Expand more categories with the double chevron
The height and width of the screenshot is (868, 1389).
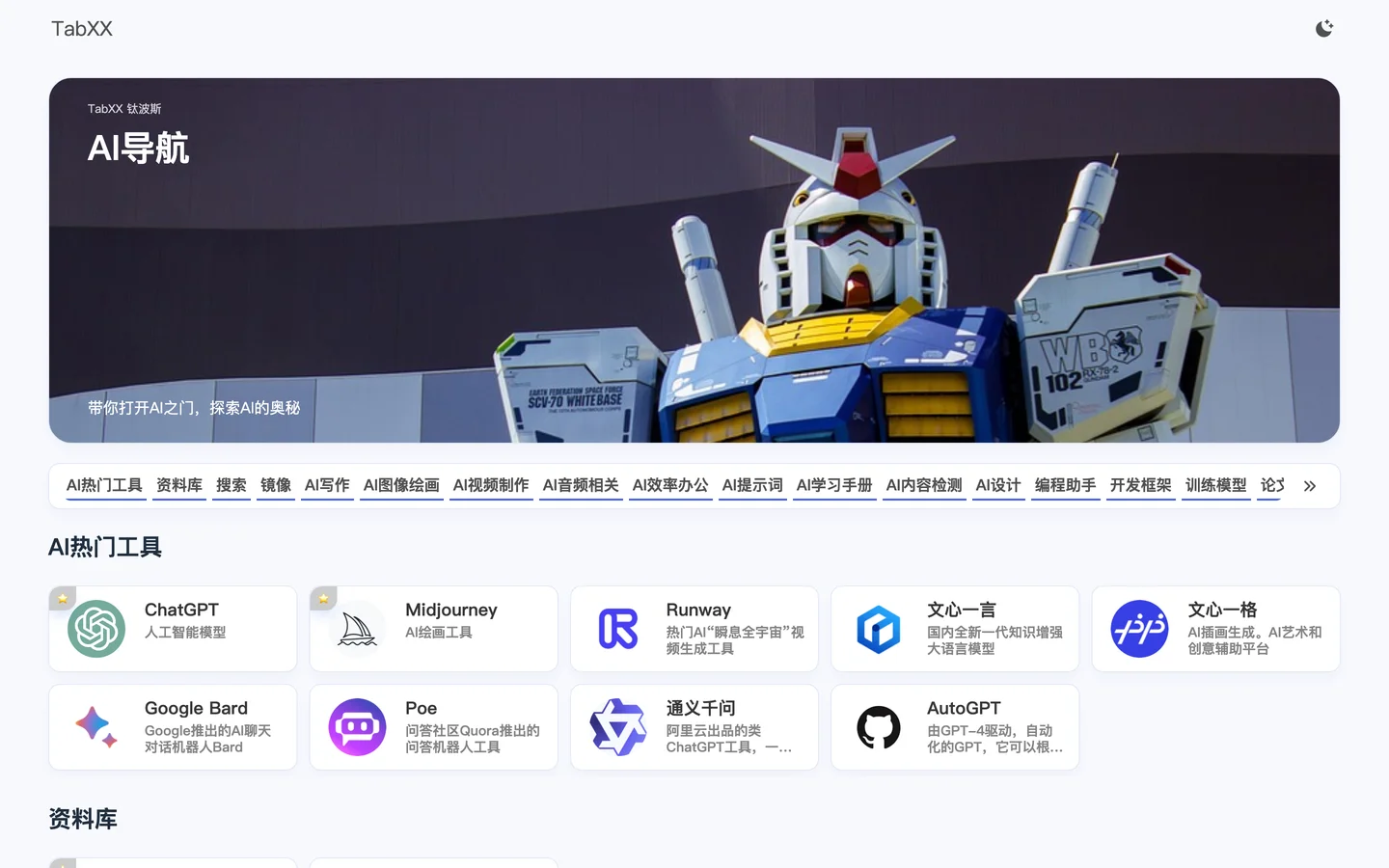tap(1310, 486)
